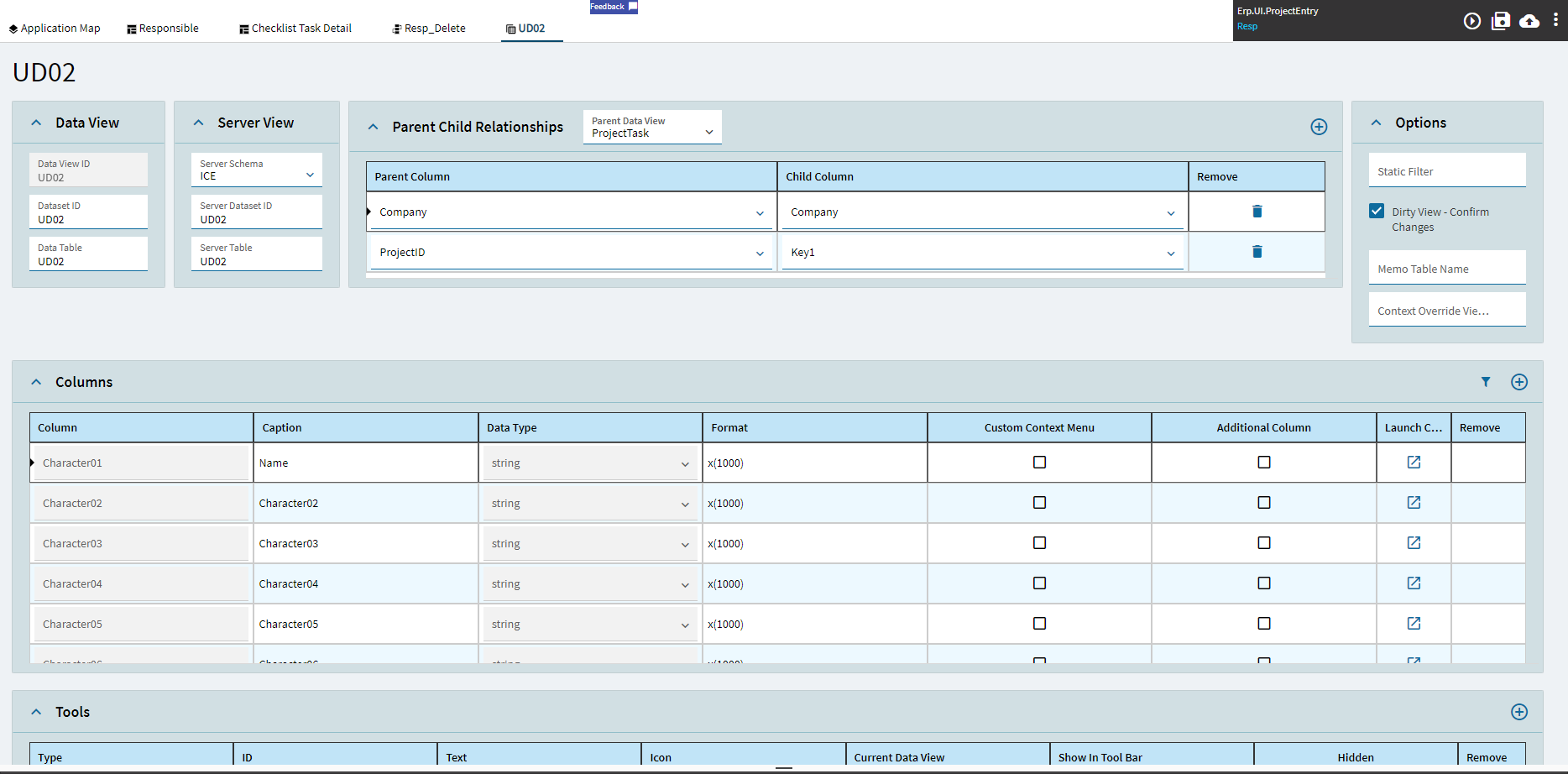Click the cloud upload publish icon
1568x774 pixels.
click(x=1529, y=21)
